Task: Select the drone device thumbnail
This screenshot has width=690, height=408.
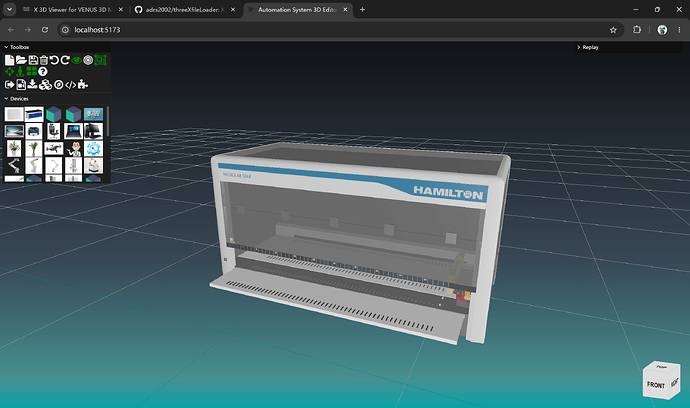Action: 54,148
